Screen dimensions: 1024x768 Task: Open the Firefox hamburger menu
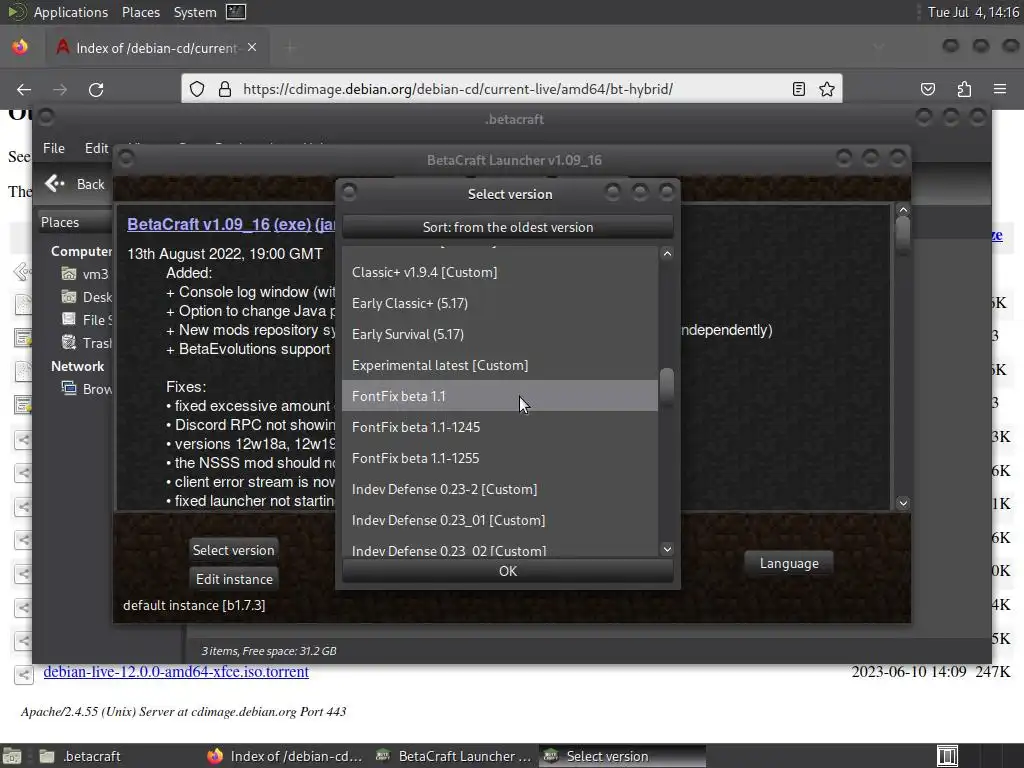1000,89
